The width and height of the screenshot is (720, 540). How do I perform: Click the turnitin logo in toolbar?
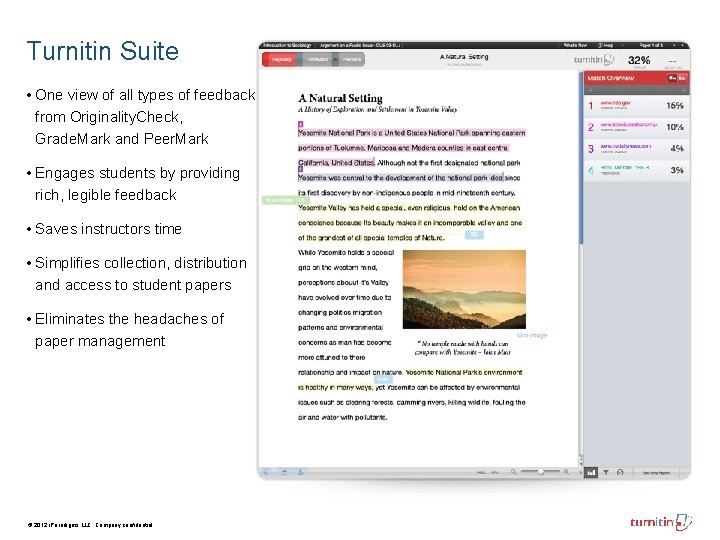click(x=594, y=60)
